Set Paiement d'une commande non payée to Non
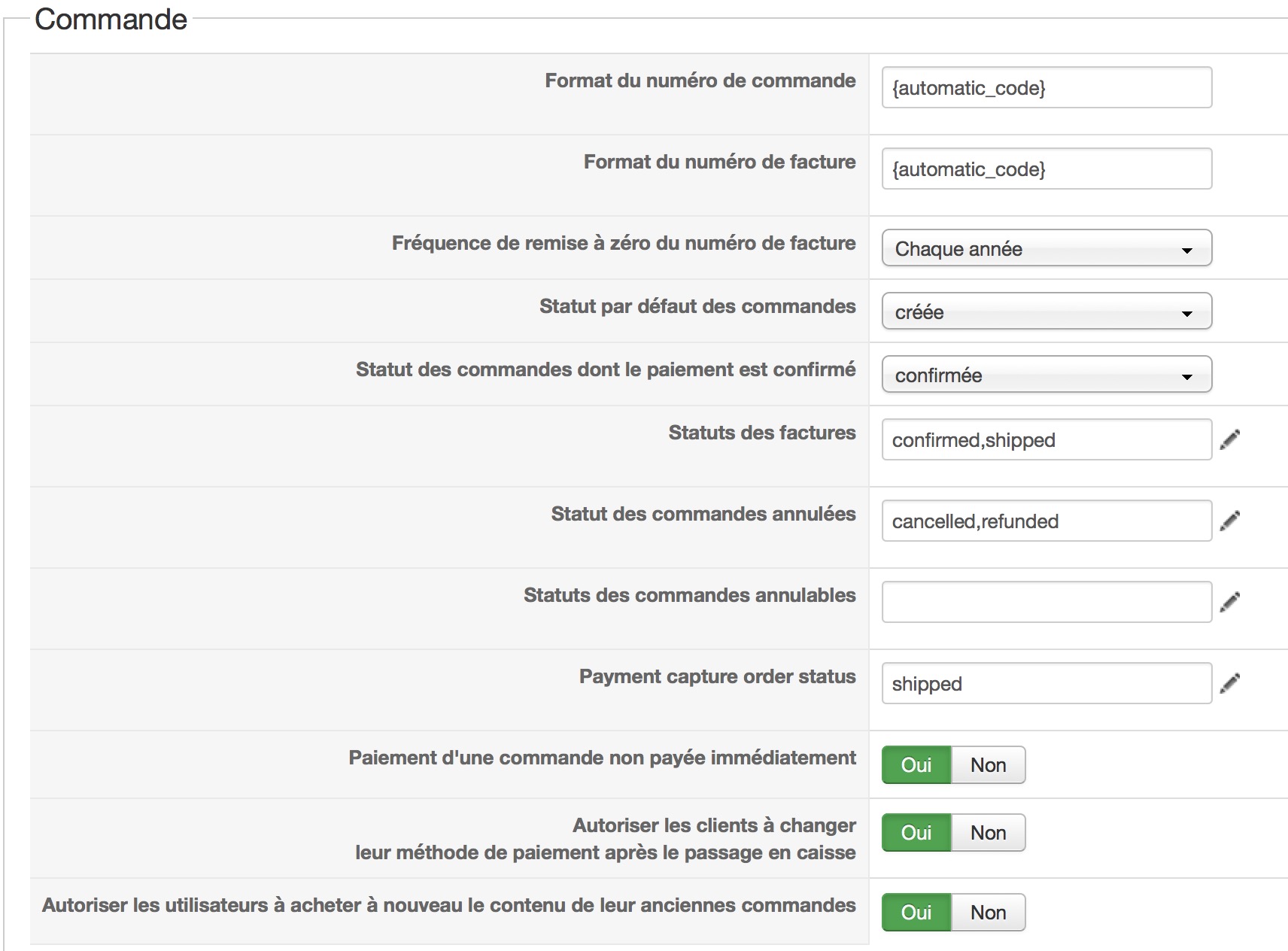Screen dimensions: 1288x951 pyautogui.click(x=988, y=765)
